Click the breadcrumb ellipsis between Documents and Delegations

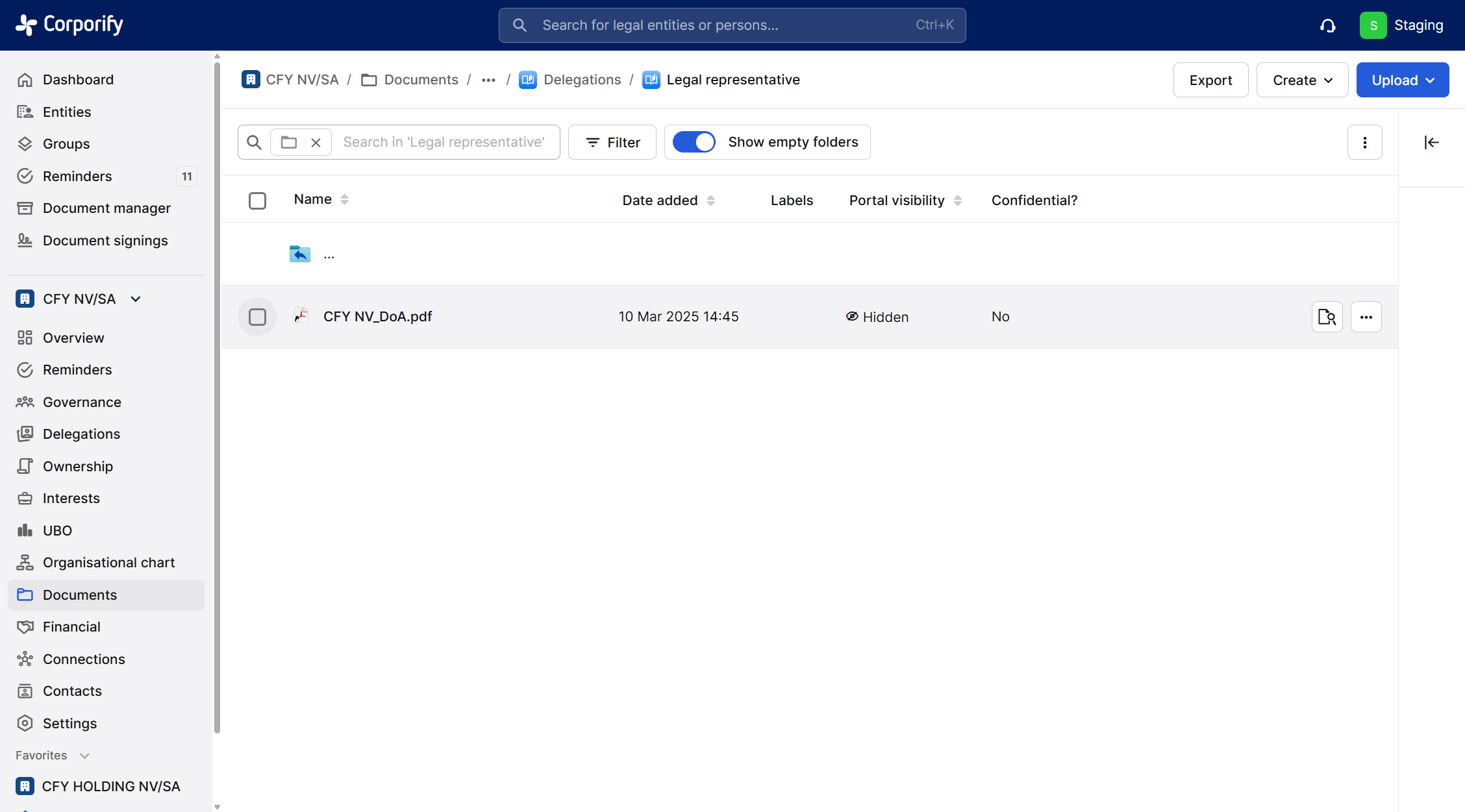tap(488, 80)
